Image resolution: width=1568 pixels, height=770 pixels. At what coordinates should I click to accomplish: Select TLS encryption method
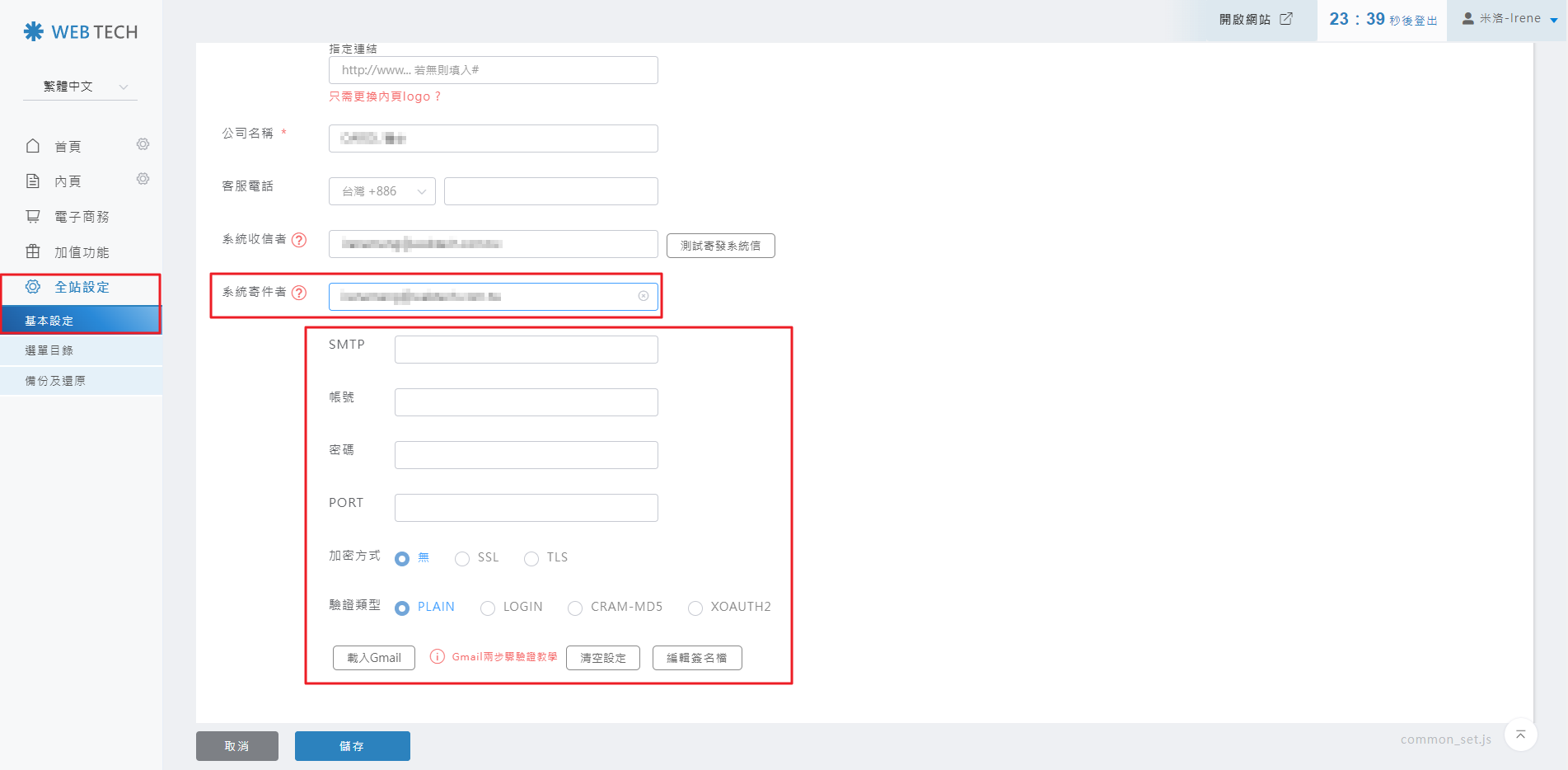click(531, 559)
